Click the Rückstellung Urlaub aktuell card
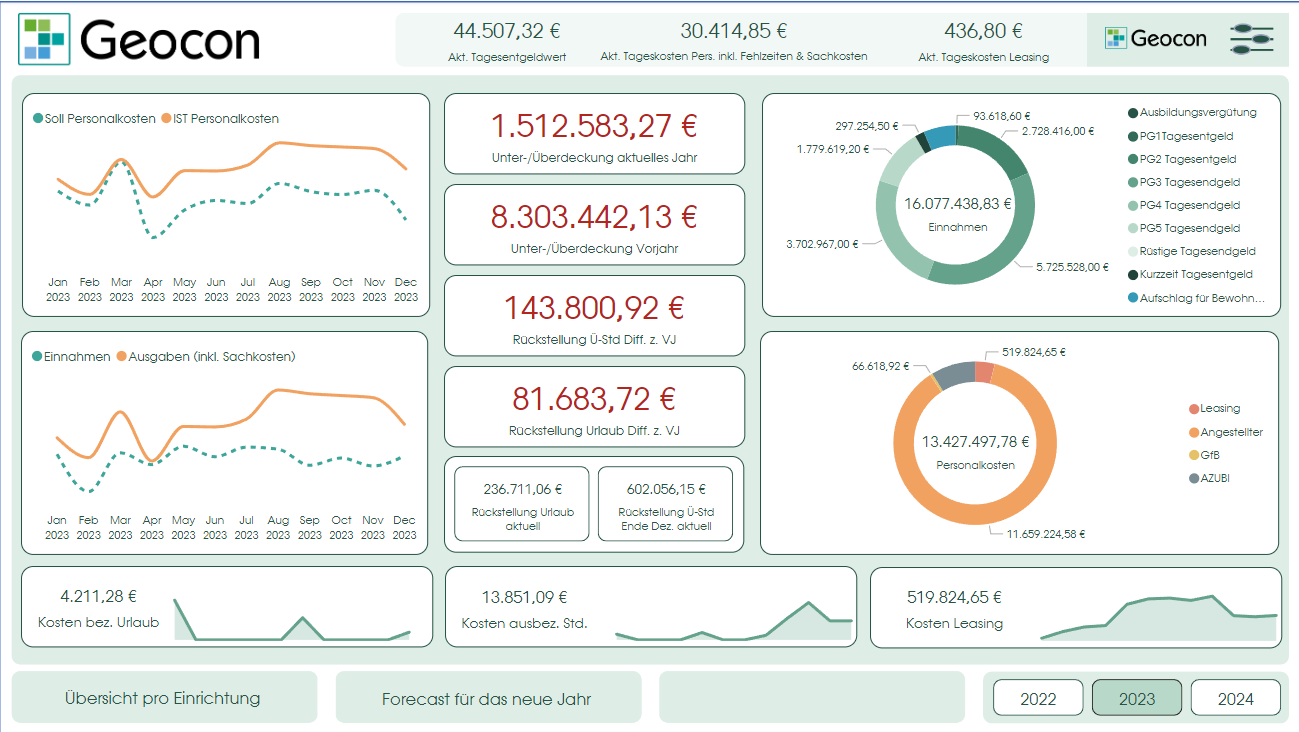 click(x=522, y=503)
